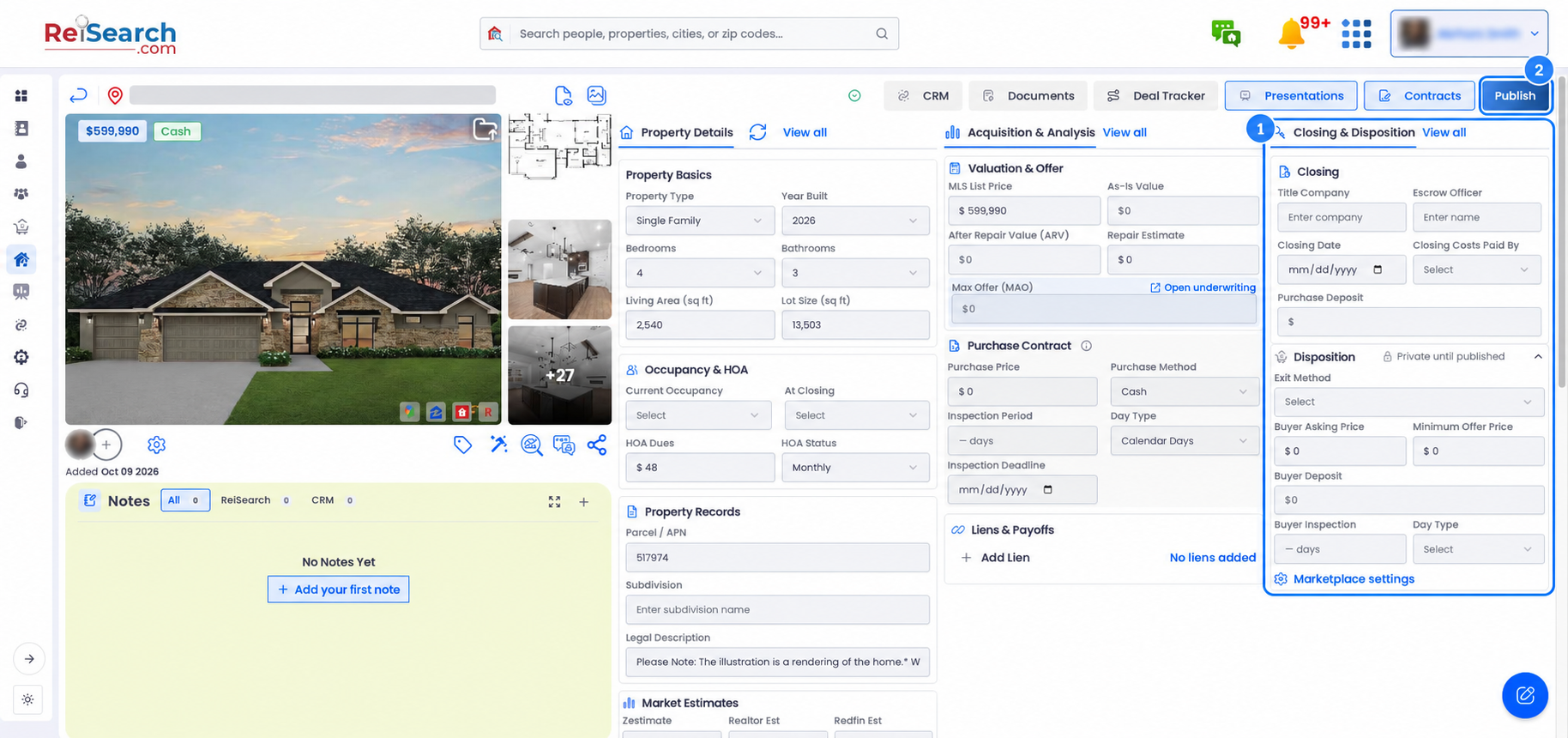Open the Property Type dropdown
The width and height of the screenshot is (1568, 738).
point(698,221)
